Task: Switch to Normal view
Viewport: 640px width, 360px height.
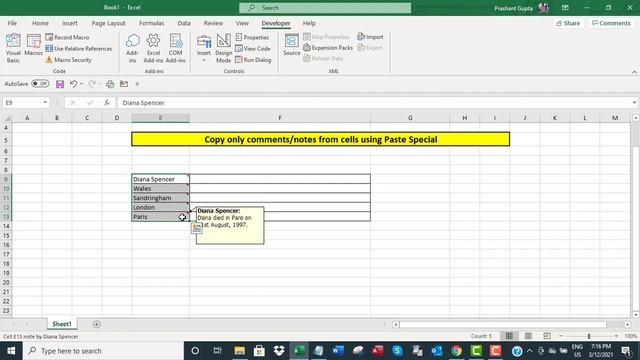Action: (x=509, y=336)
